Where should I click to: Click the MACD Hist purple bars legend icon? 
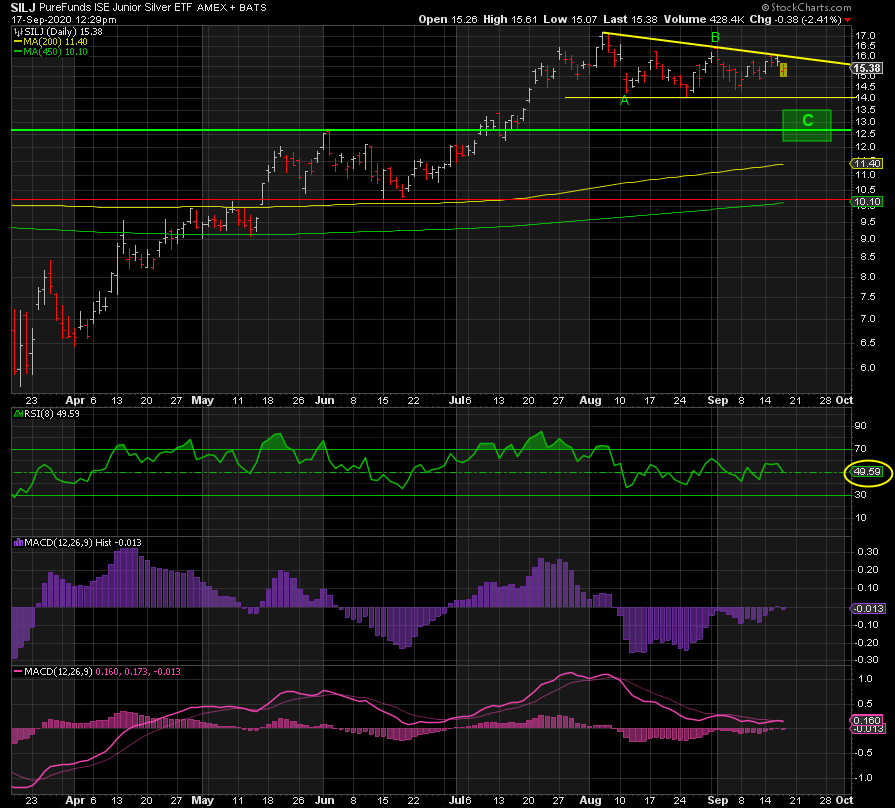pyautogui.click(x=18, y=543)
